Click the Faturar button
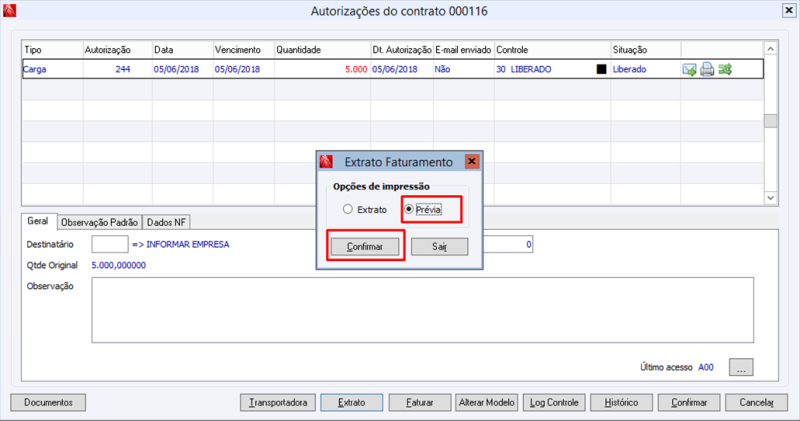 click(x=420, y=403)
